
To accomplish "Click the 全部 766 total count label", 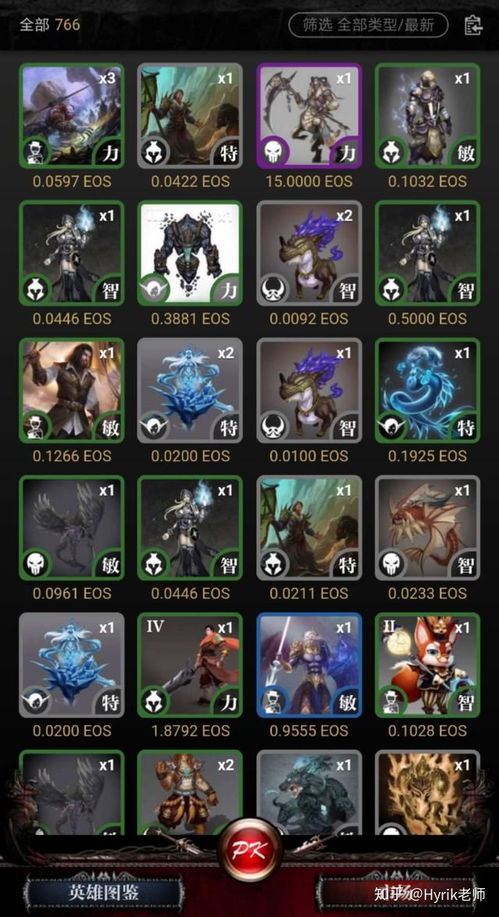I will pos(50,25).
